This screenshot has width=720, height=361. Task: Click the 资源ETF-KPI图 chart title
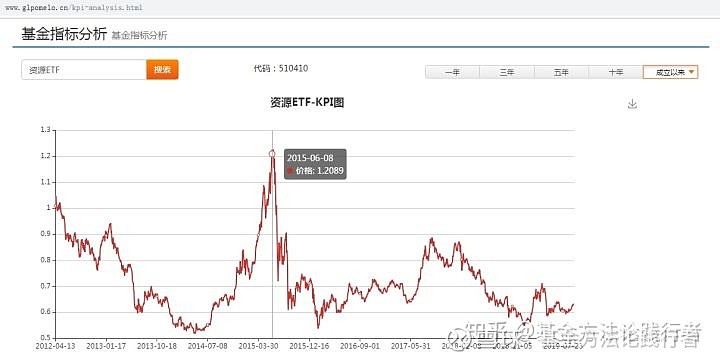click(x=307, y=102)
